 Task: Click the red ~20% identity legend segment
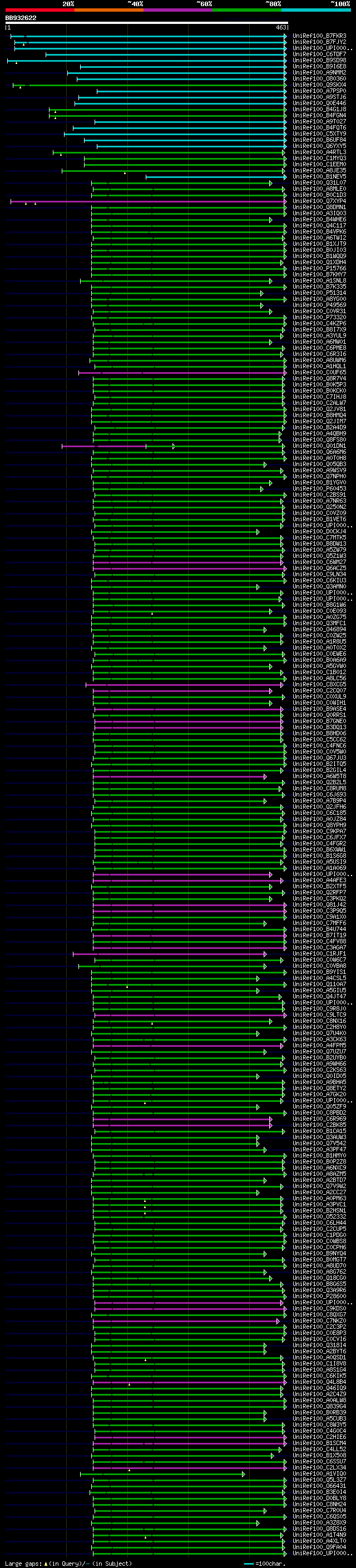tap(40, 10)
